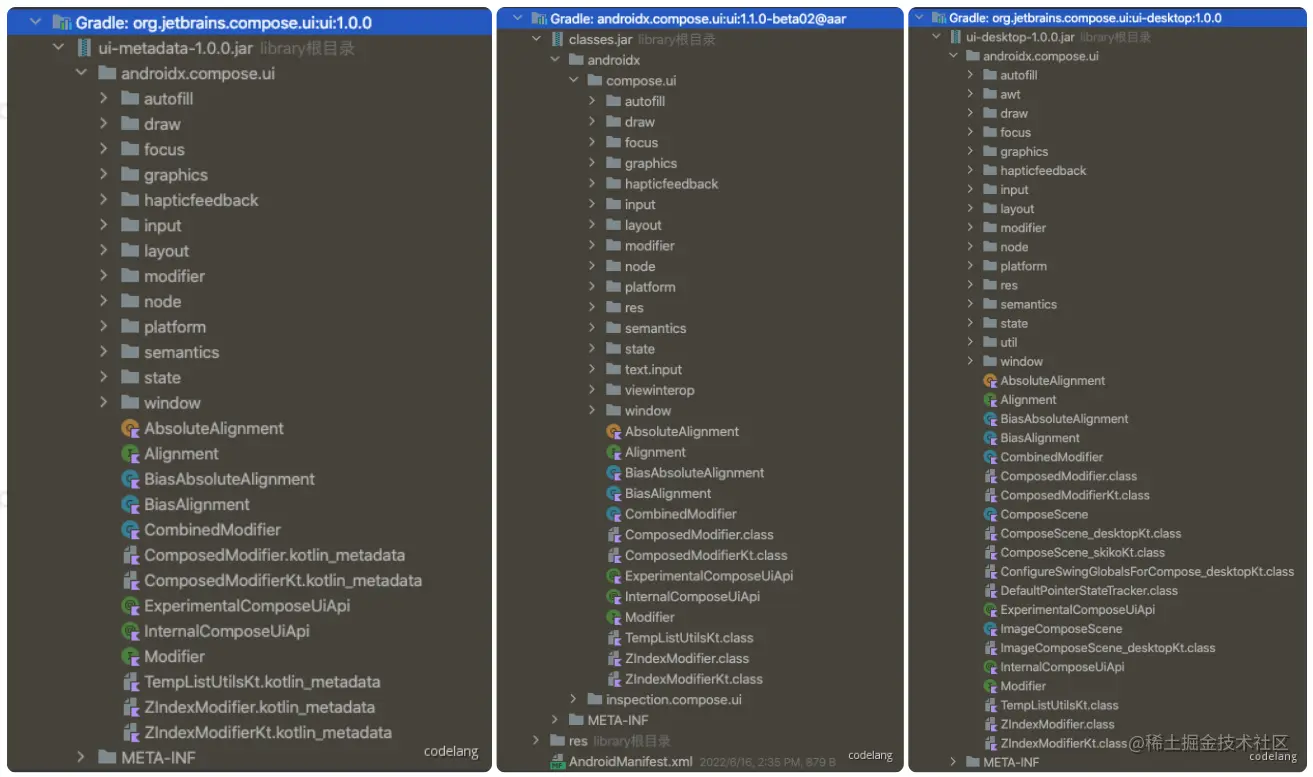Select platform folder in left panel
1313x777 pixels.
[175, 327]
